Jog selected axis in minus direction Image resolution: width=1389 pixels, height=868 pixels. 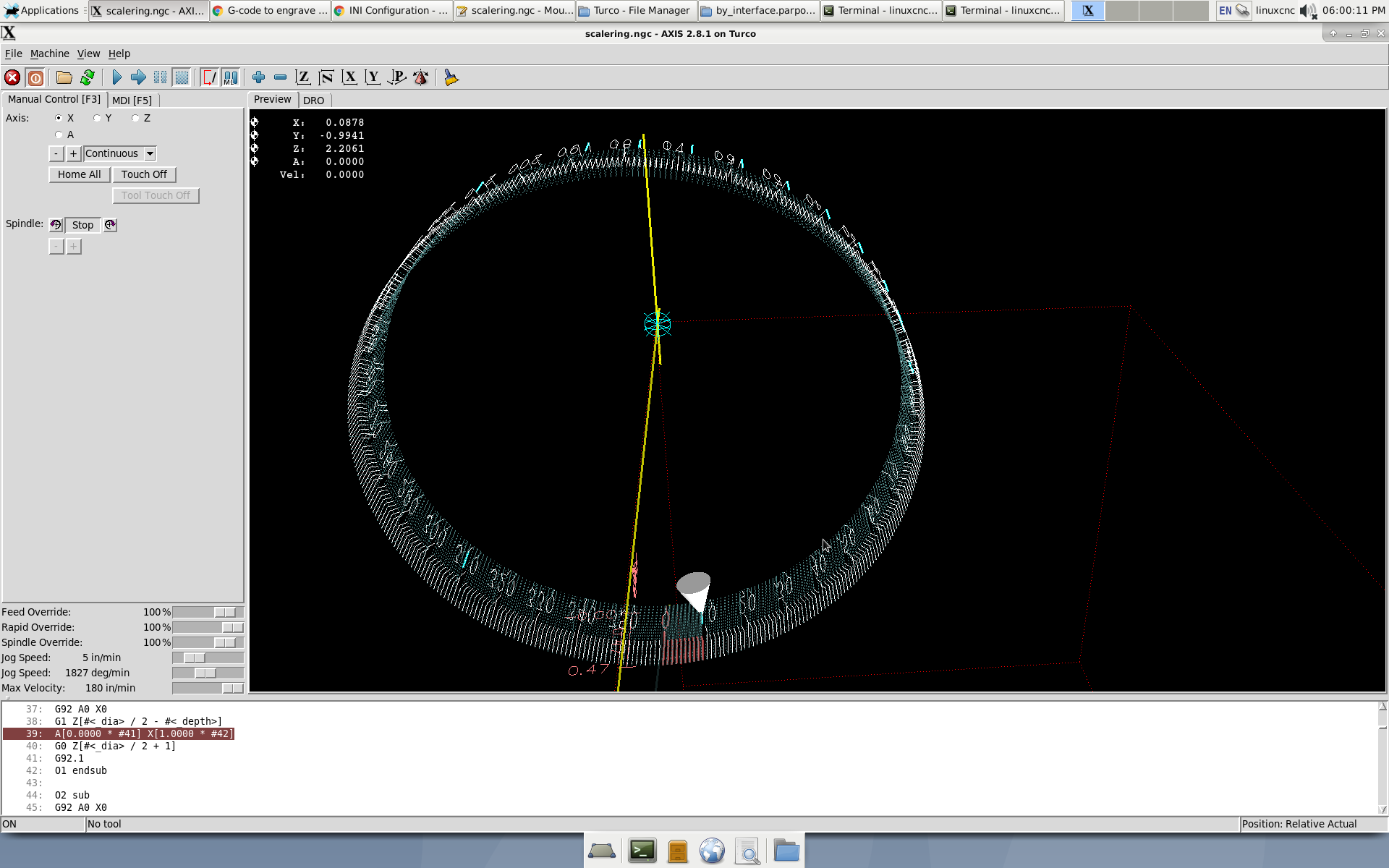[56, 153]
